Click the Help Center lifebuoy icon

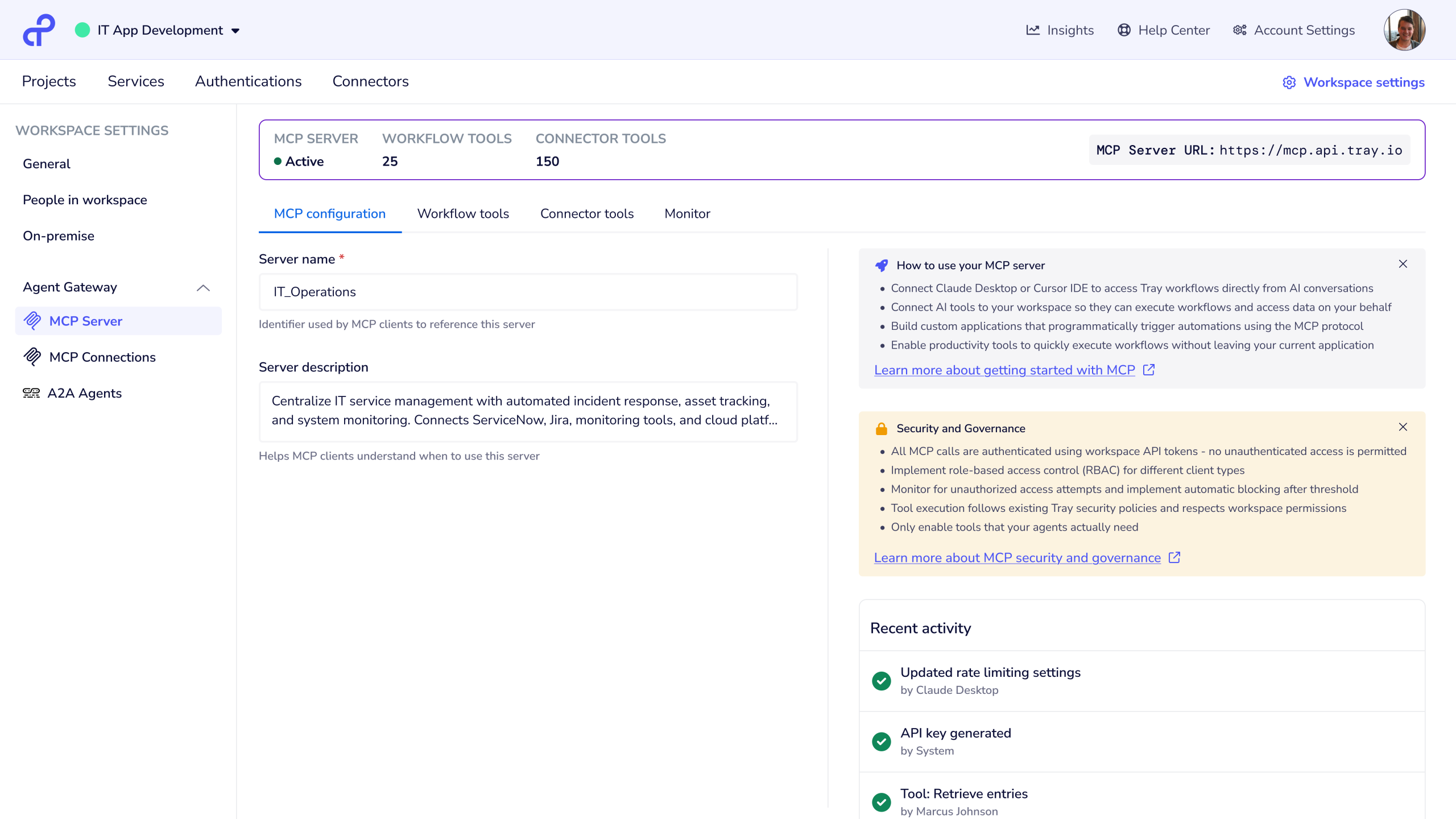[1124, 30]
